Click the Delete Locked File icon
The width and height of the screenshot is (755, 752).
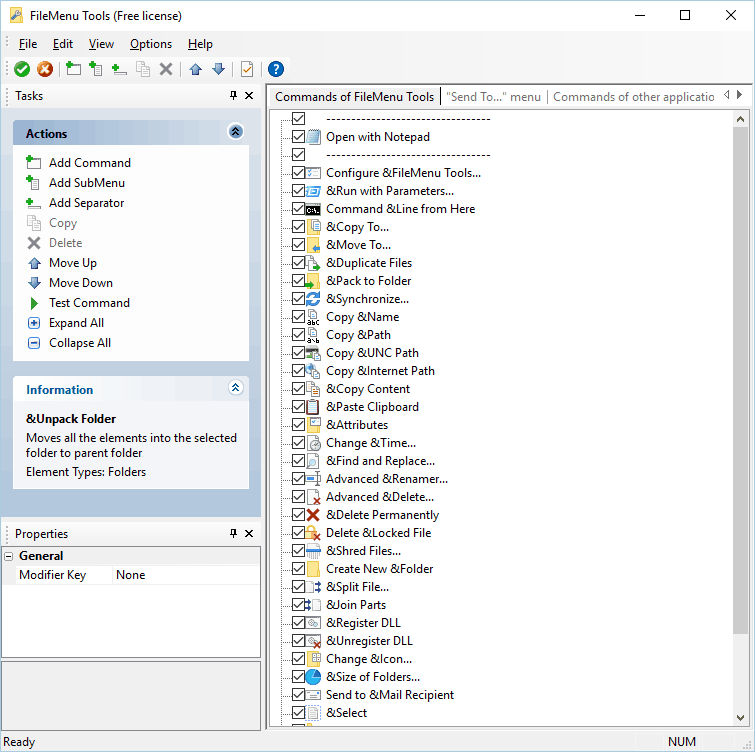click(x=313, y=533)
